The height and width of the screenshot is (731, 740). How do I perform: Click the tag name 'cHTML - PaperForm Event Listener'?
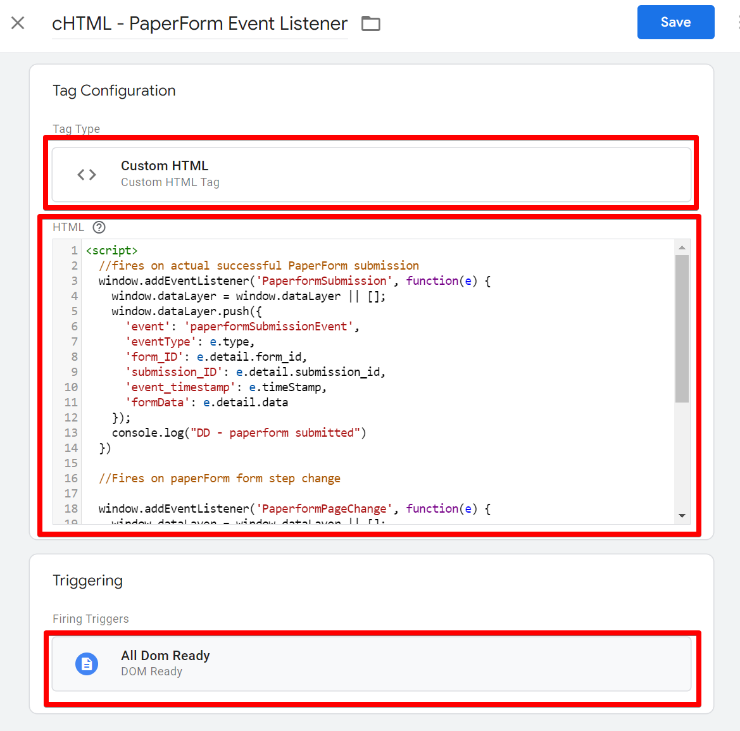pos(199,23)
